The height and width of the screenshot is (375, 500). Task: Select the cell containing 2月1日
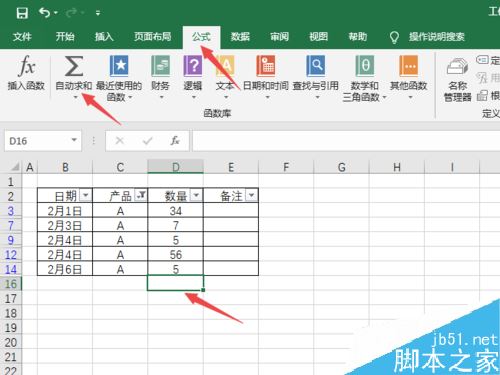[x=65, y=211]
